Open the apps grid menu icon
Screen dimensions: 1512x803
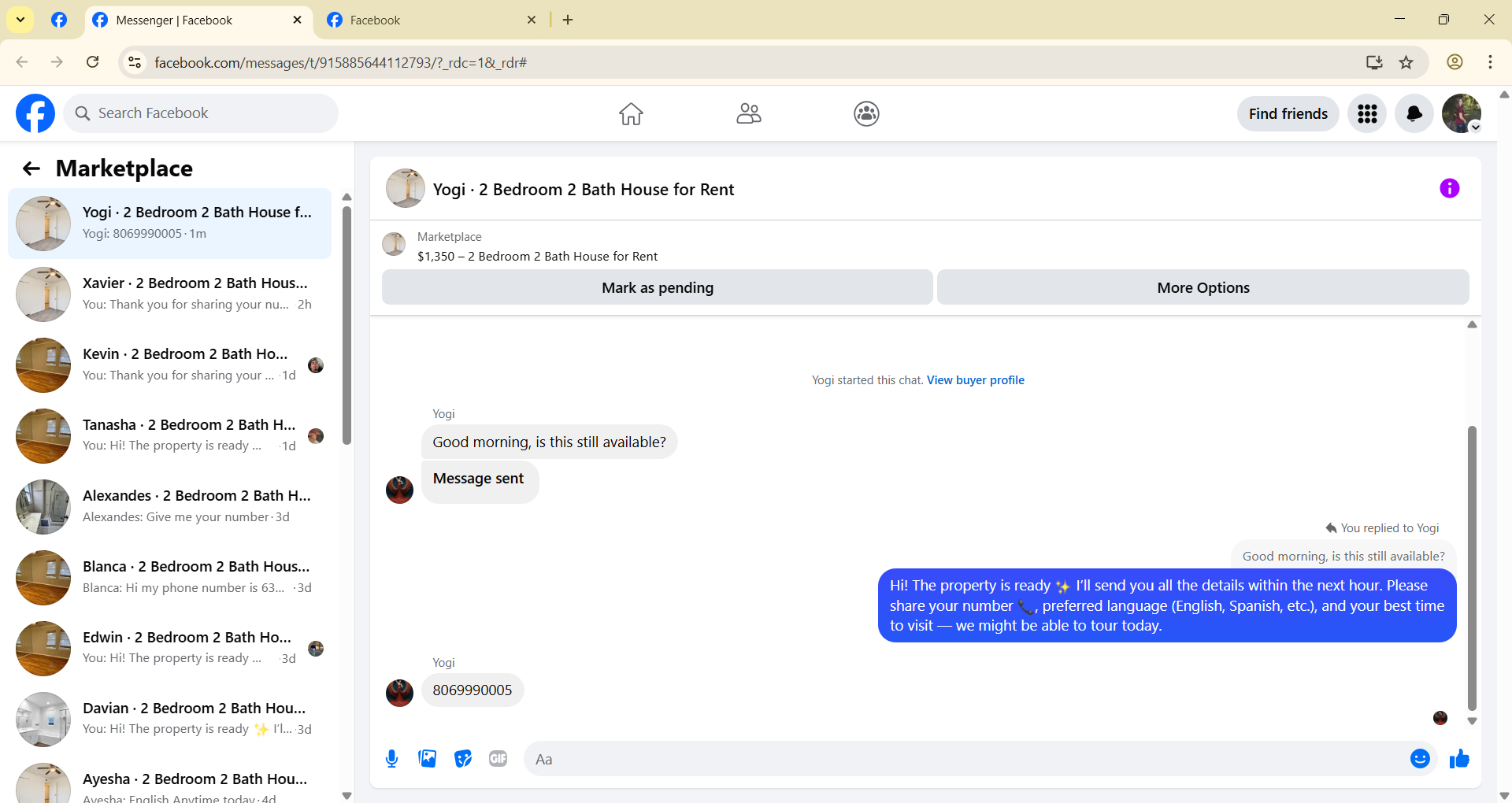pyautogui.click(x=1367, y=113)
